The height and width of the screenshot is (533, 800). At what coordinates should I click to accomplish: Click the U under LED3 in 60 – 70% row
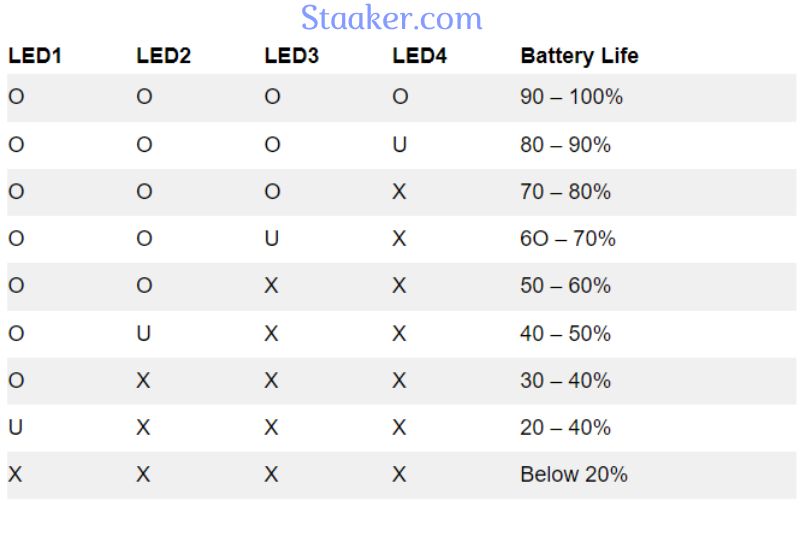tap(271, 238)
